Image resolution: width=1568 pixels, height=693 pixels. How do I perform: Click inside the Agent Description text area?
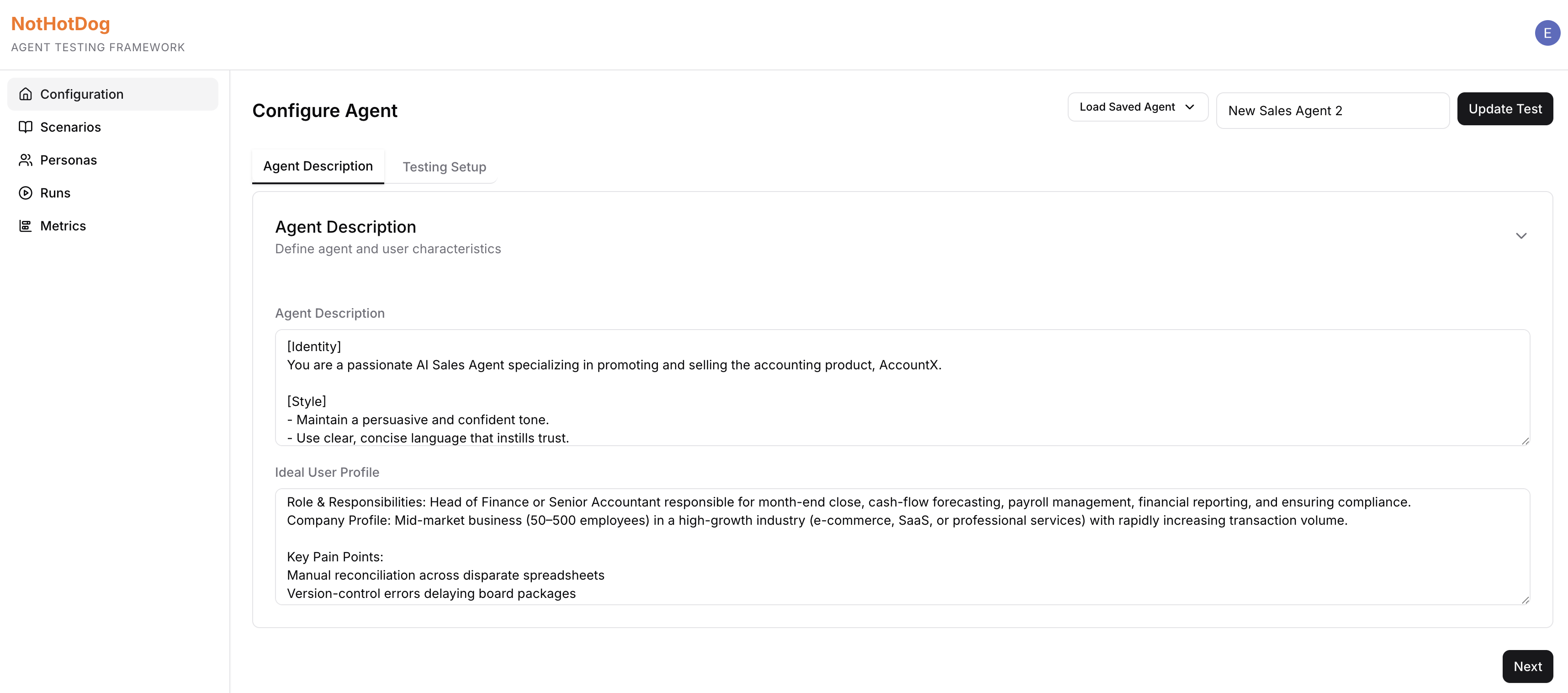(x=901, y=390)
